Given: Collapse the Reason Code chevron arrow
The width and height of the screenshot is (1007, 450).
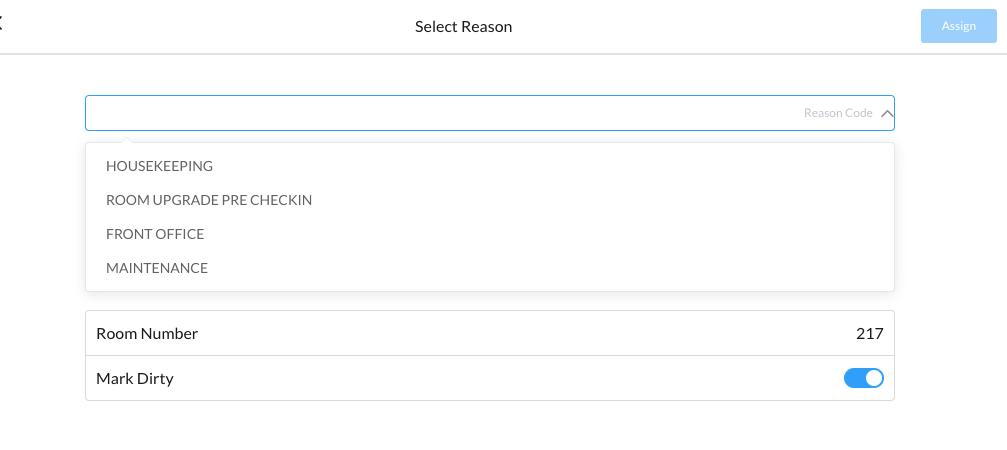Looking at the screenshot, I should pos(886,114).
